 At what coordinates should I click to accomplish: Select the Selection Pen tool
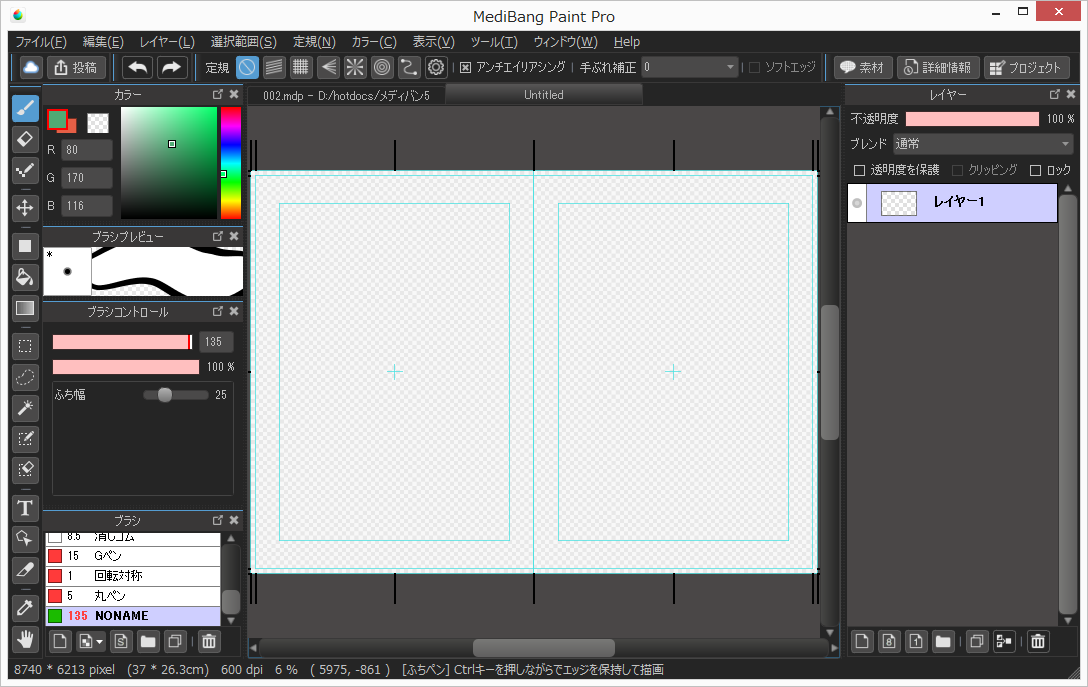(x=25, y=438)
